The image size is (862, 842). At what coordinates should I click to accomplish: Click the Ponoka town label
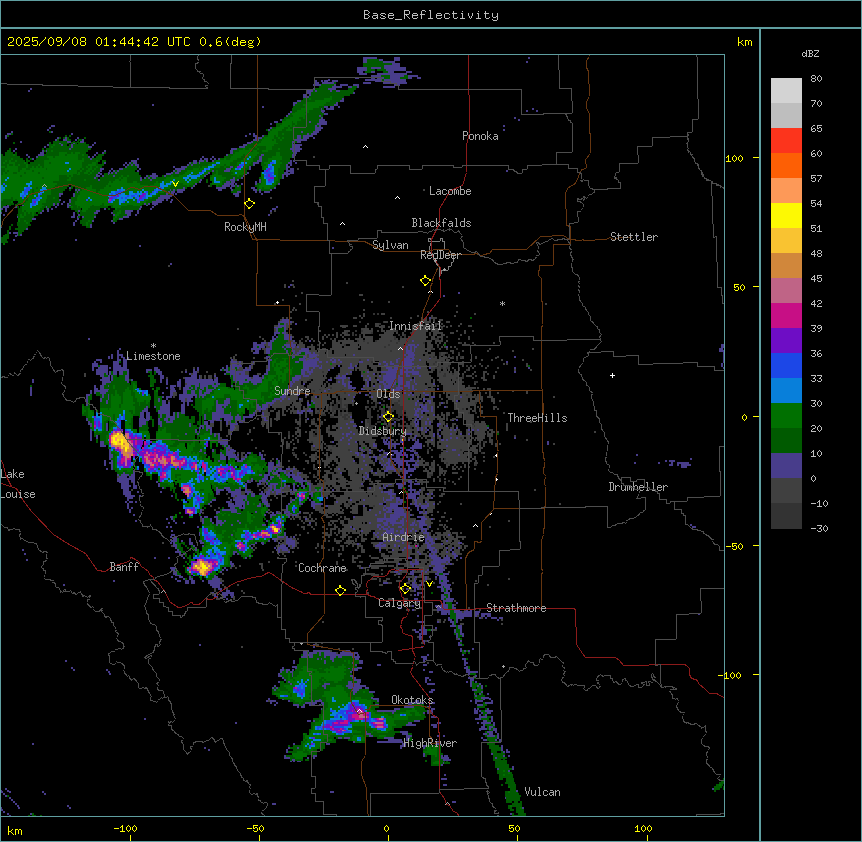(x=480, y=136)
